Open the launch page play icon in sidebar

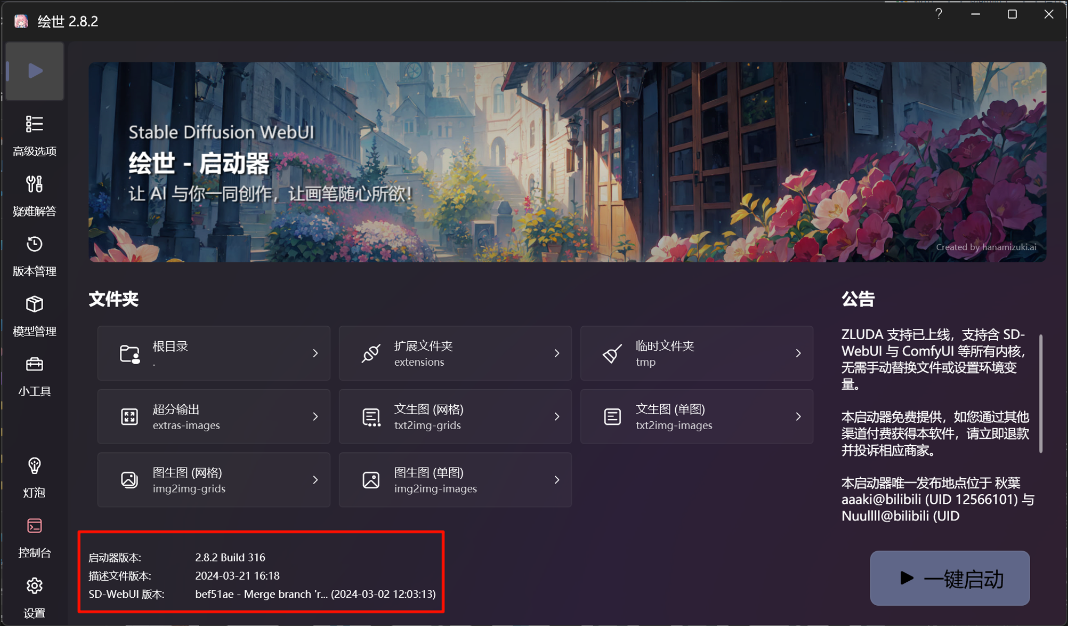coord(35,71)
